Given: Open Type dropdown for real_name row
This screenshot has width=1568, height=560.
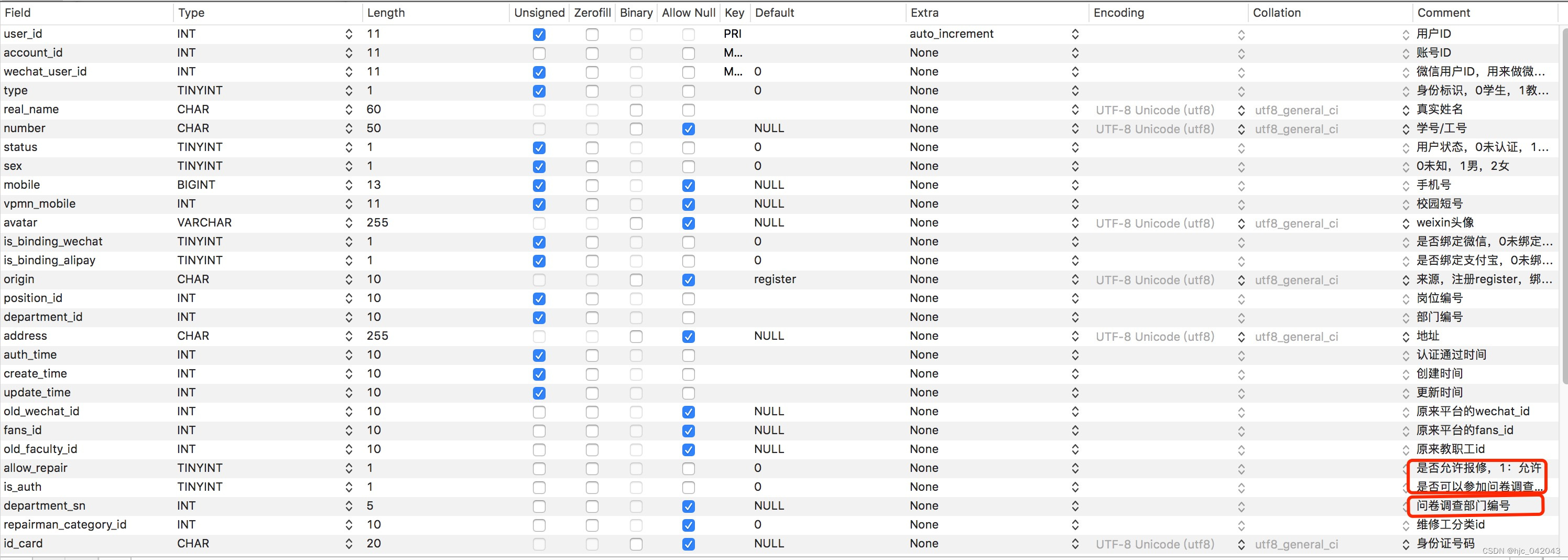Looking at the screenshot, I should [x=349, y=110].
